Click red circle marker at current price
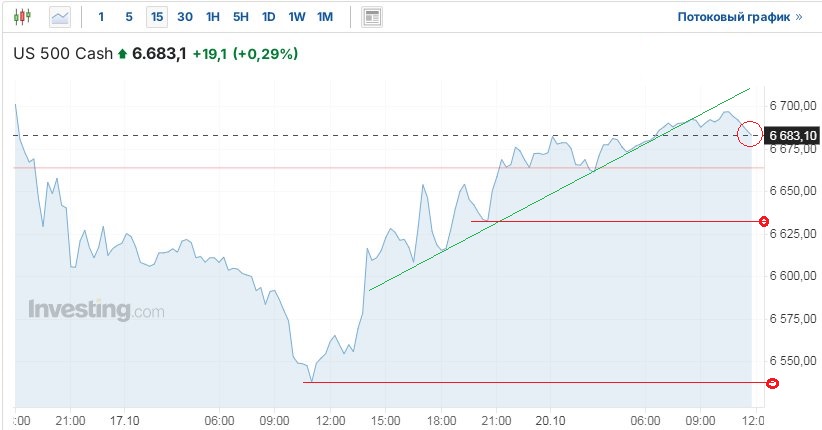 click(748, 134)
